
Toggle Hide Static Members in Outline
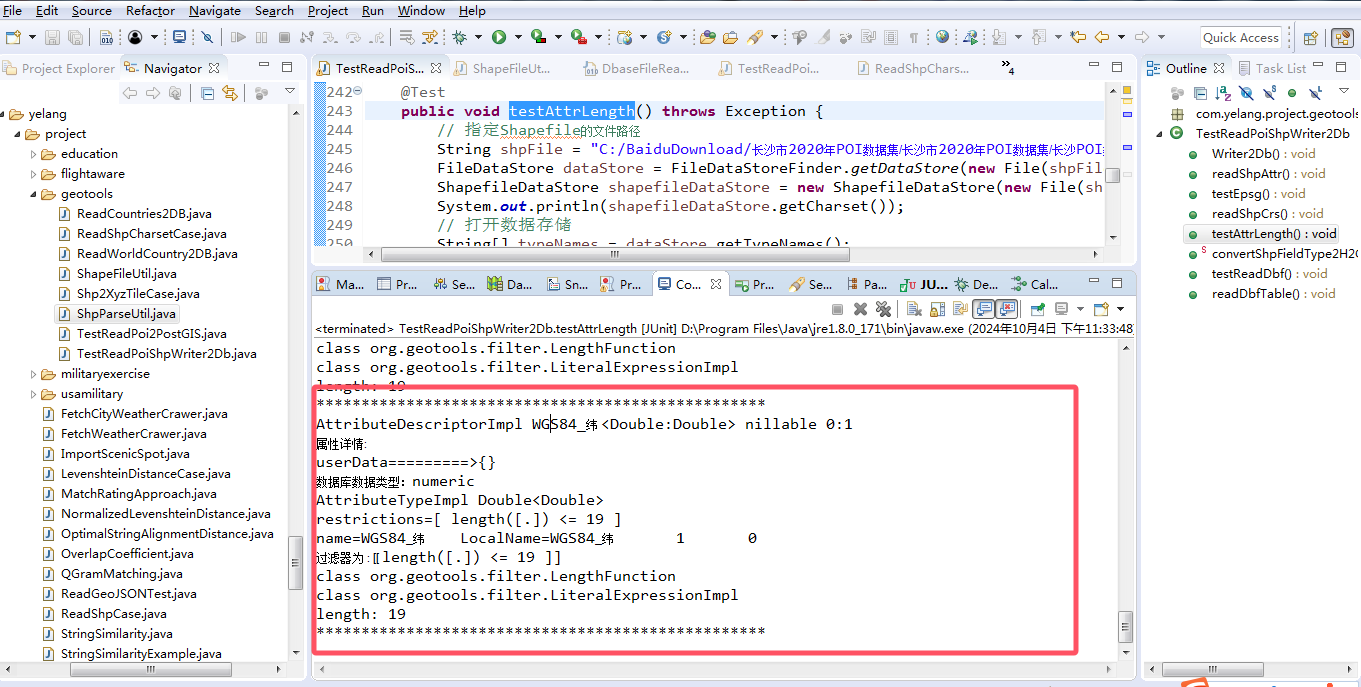1270,93
